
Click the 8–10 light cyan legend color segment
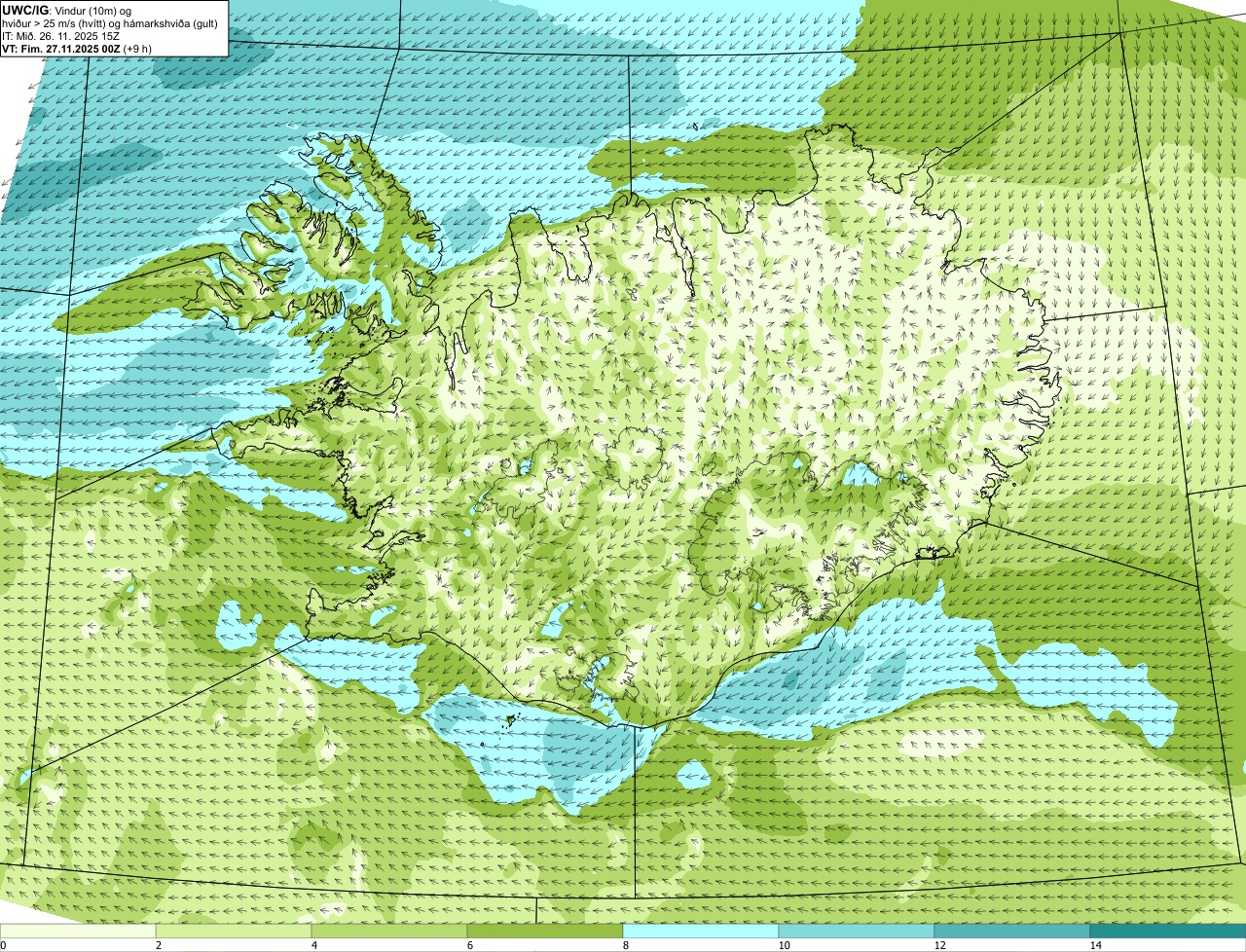coord(701,931)
